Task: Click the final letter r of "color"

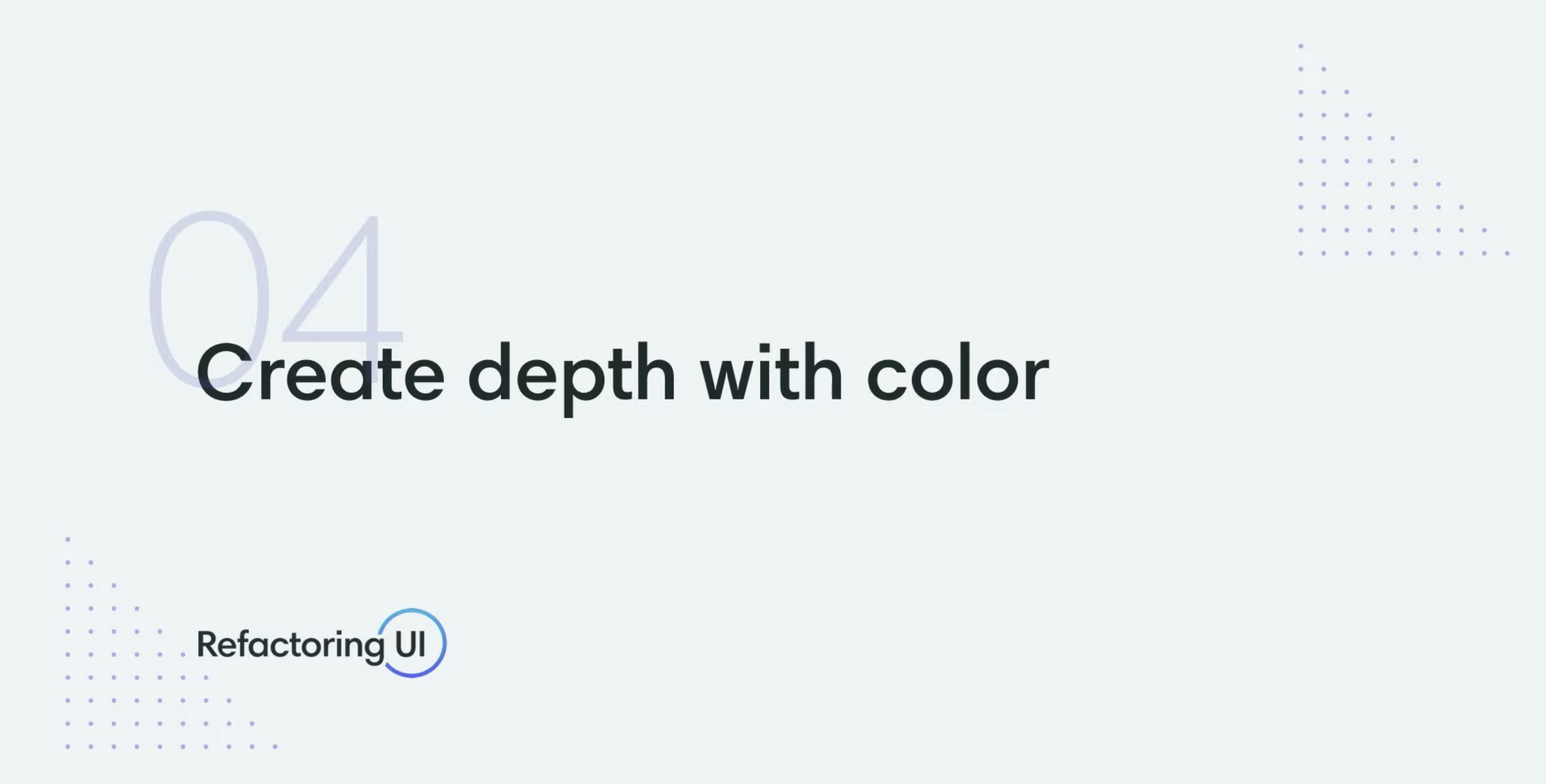Action: (1037, 379)
